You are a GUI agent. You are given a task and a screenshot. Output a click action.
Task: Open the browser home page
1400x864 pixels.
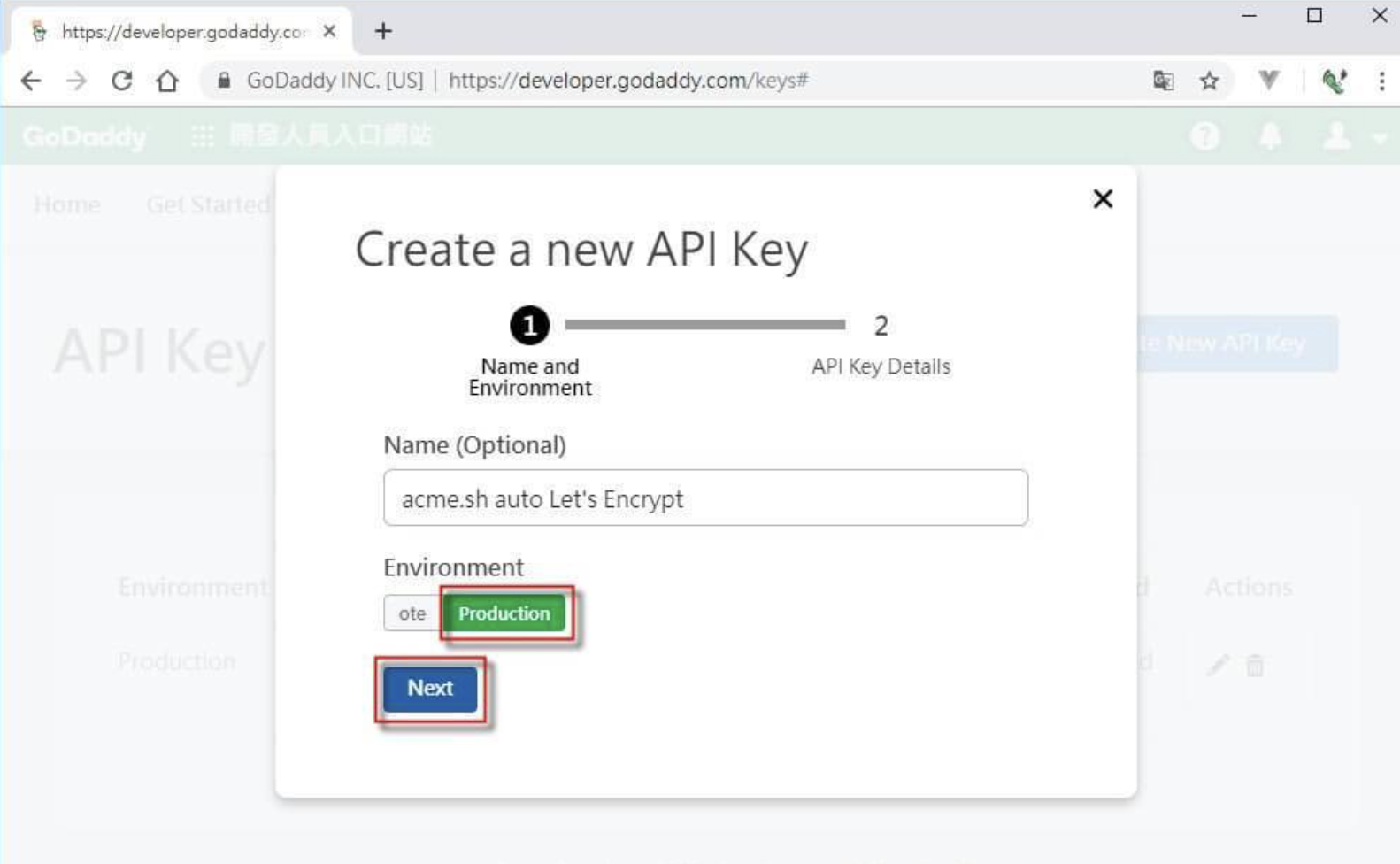[167, 81]
